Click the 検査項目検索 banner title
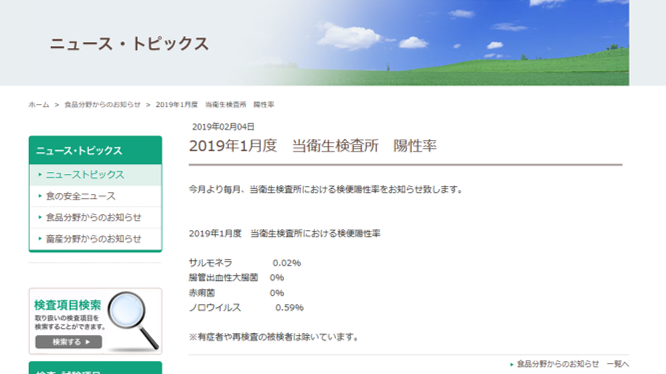 pos(68,305)
